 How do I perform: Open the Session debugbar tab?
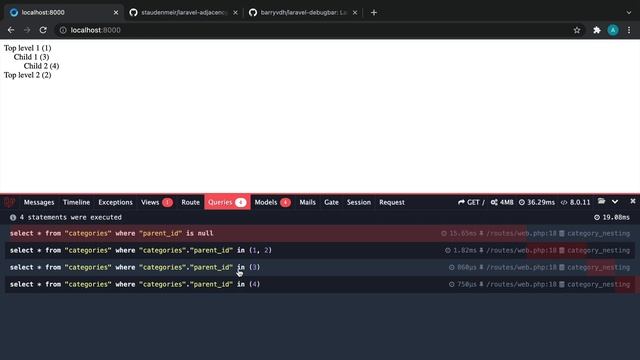point(359,202)
